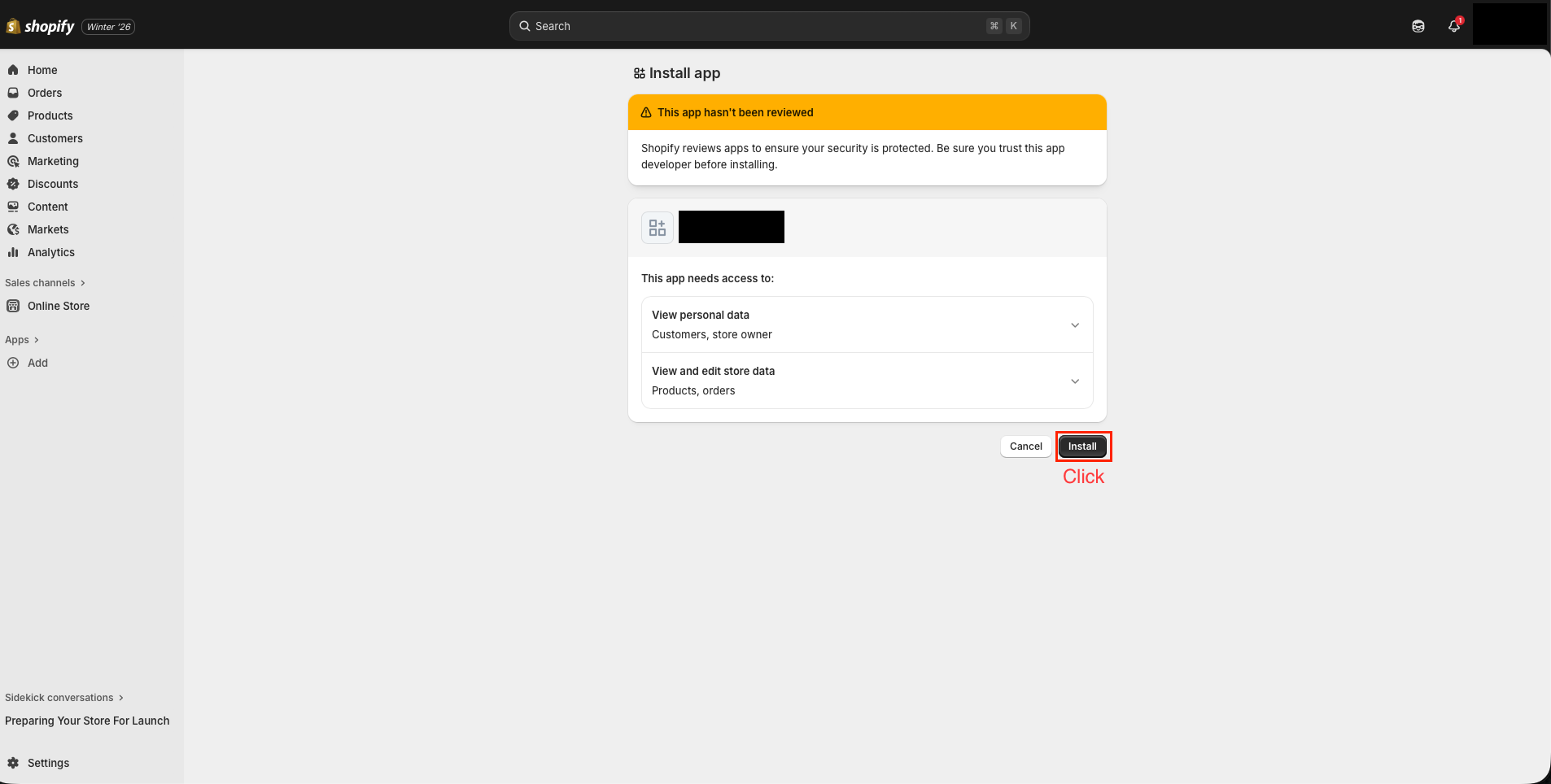Open the Customers section
Image resolution: width=1551 pixels, height=784 pixels.
tap(55, 138)
